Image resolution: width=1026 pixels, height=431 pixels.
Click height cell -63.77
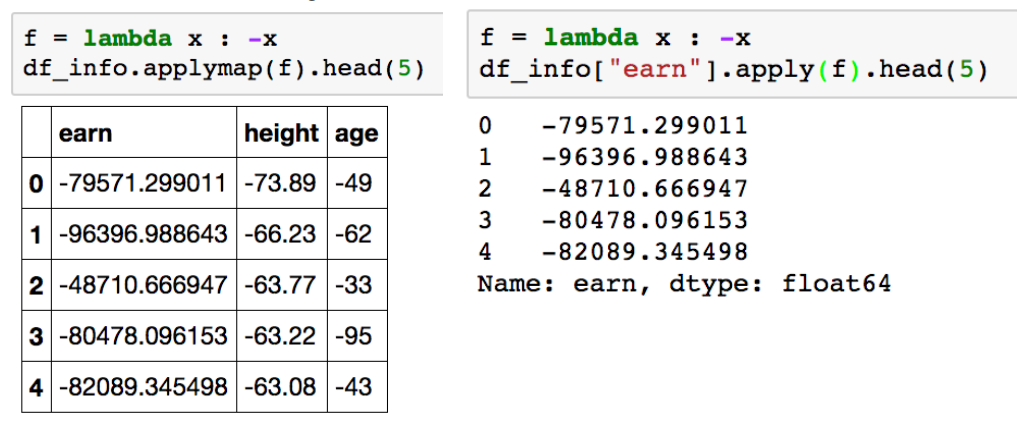point(282,285)
